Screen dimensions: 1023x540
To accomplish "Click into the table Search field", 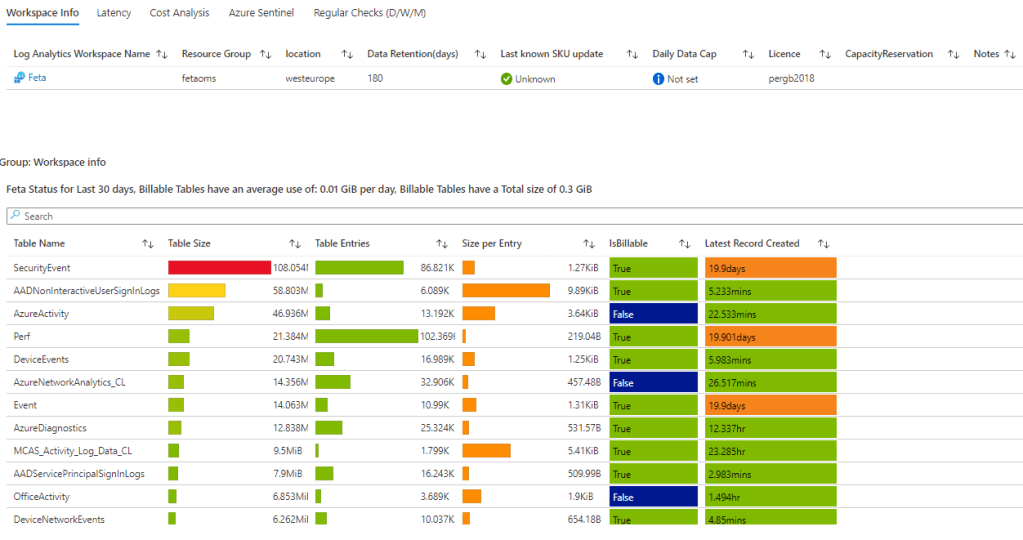I will [x=500, y=216].
